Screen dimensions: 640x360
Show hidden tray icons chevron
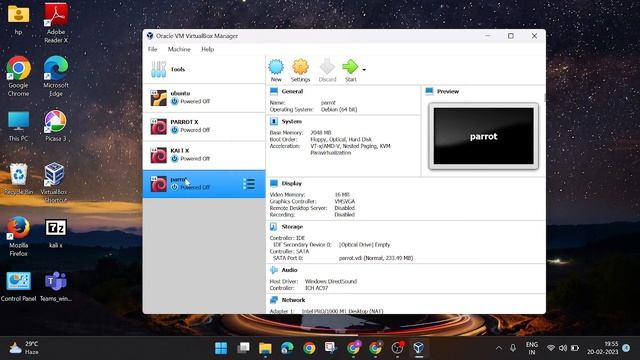(x=498, y=348)
